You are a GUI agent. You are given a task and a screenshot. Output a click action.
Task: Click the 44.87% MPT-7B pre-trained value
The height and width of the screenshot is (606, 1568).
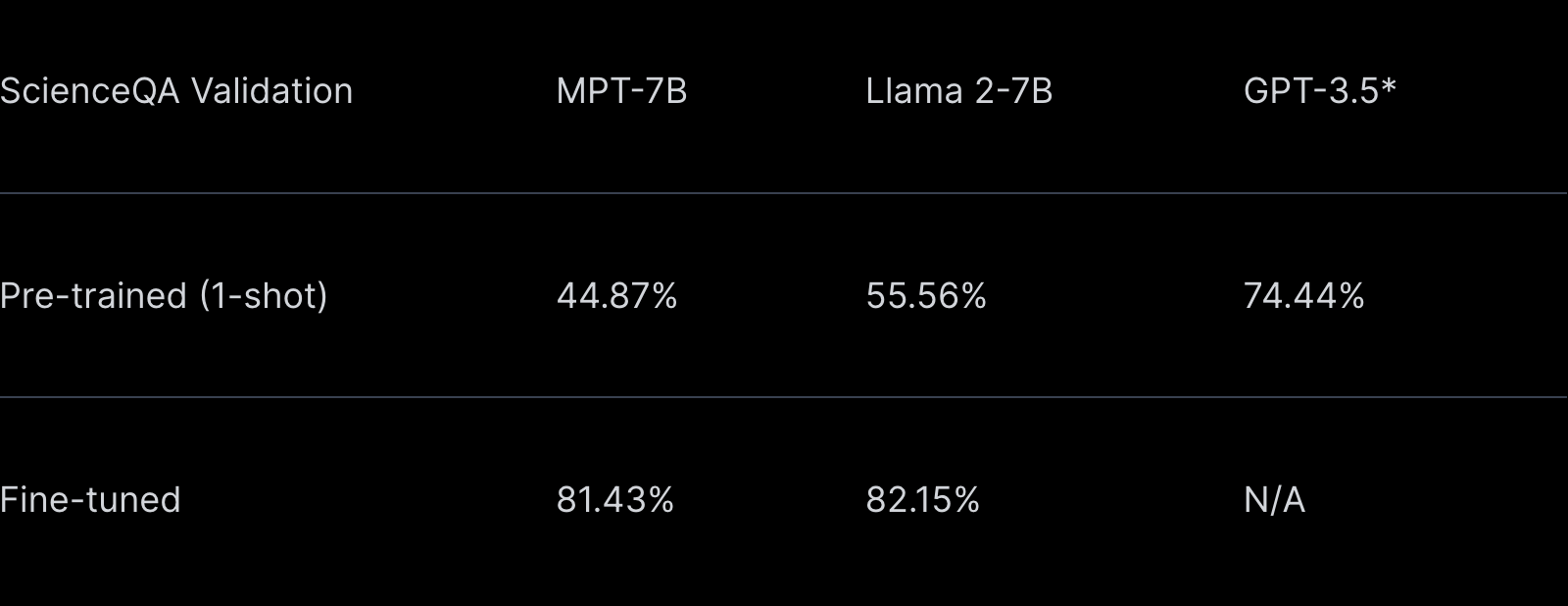coord(616,296)
